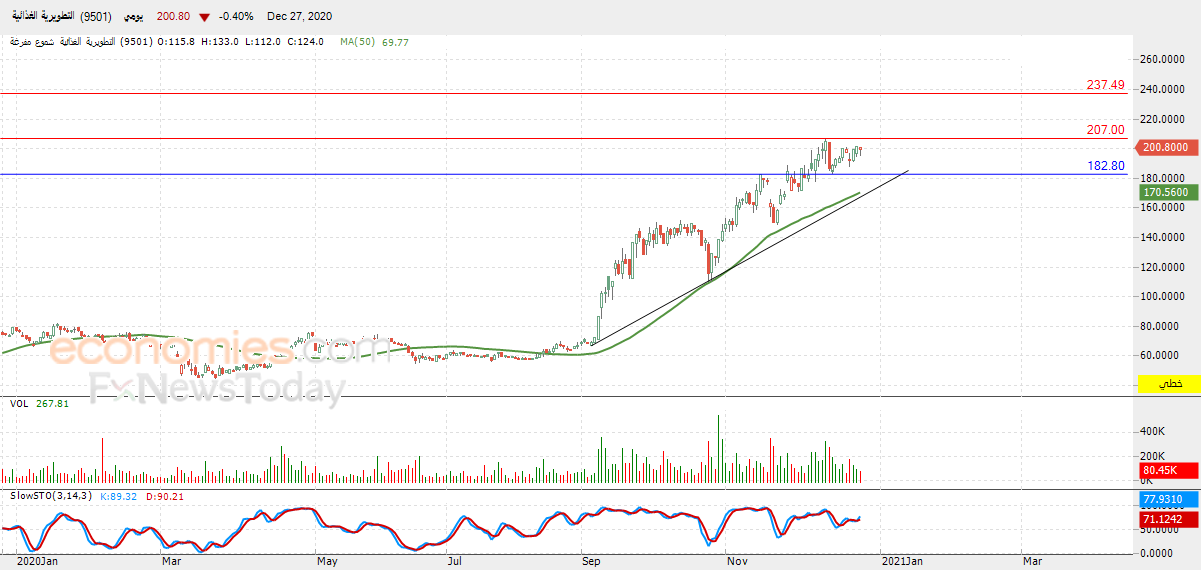Click the 2021Jan marker on time axis
The height and width of the screenshot is (570, 1201).
click(902, 561)
